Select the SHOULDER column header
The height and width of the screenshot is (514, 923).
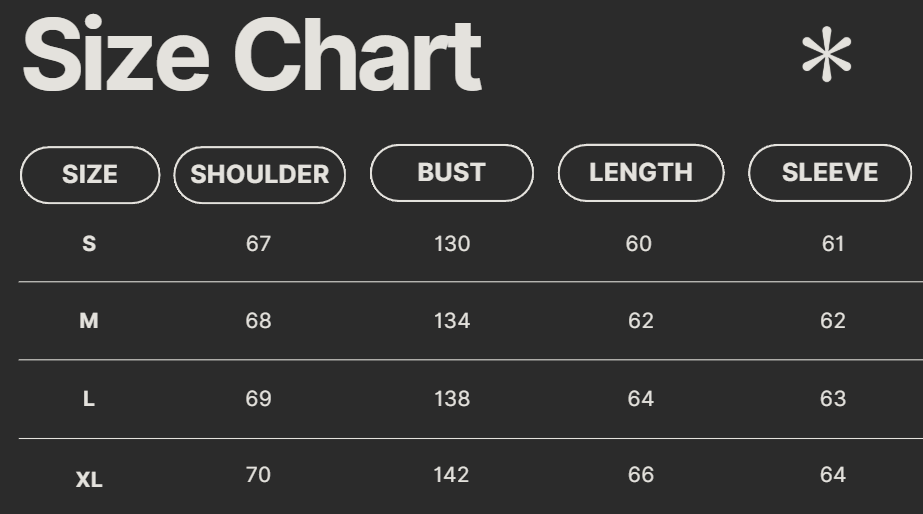tap(260, 175)
